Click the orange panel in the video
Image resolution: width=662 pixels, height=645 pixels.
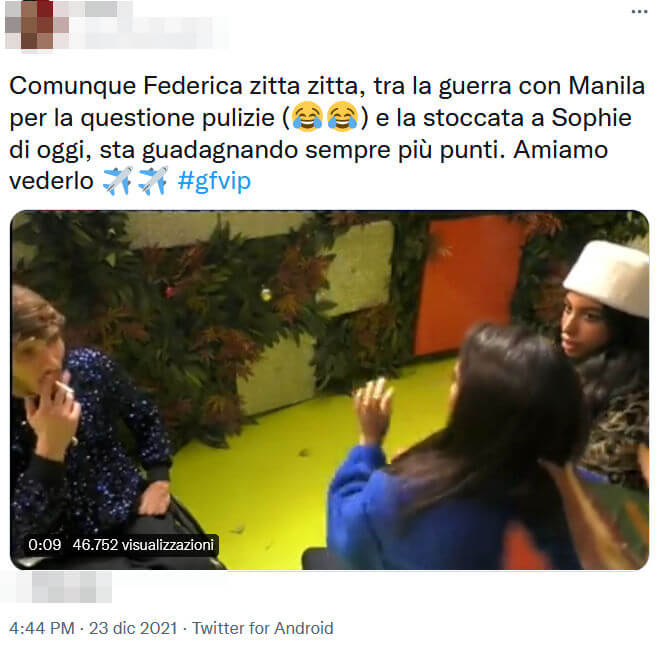469,285
